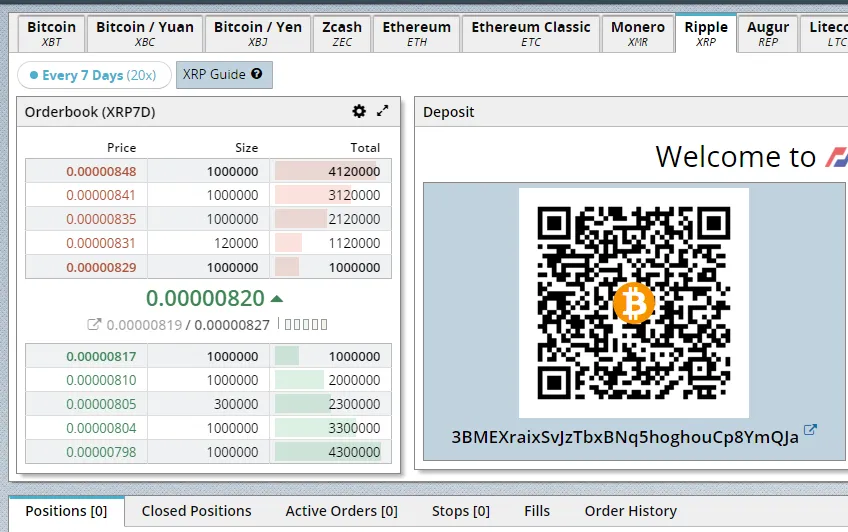Click bid price 0.00000805
Image resolution: width=848 pixels, height=532 pixels.
(101, 404)
